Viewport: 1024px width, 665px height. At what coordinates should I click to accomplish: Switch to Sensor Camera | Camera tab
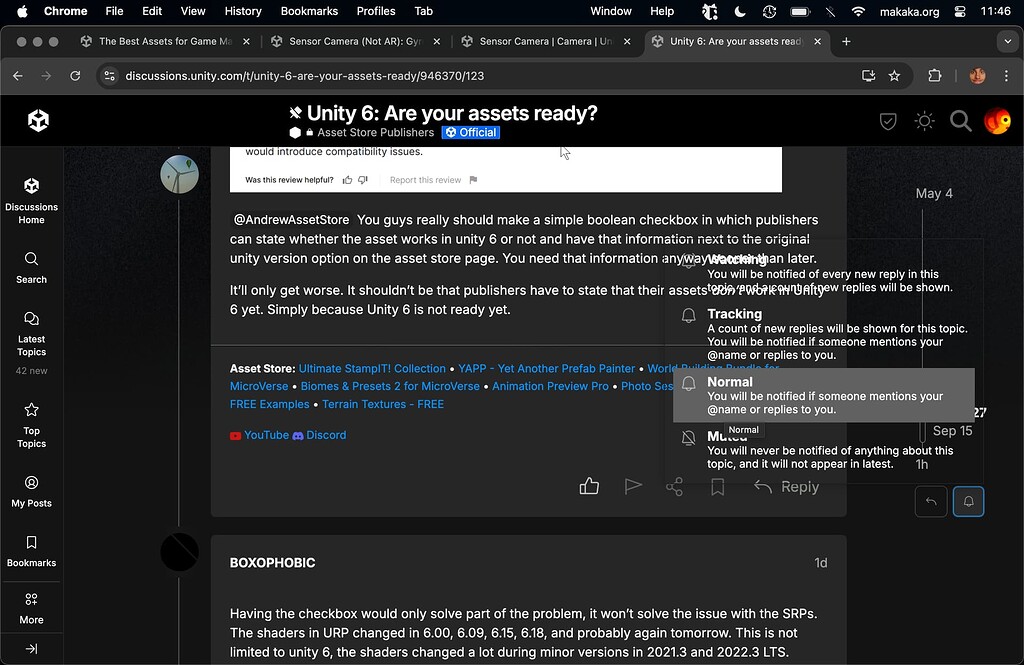pos(546,41)
